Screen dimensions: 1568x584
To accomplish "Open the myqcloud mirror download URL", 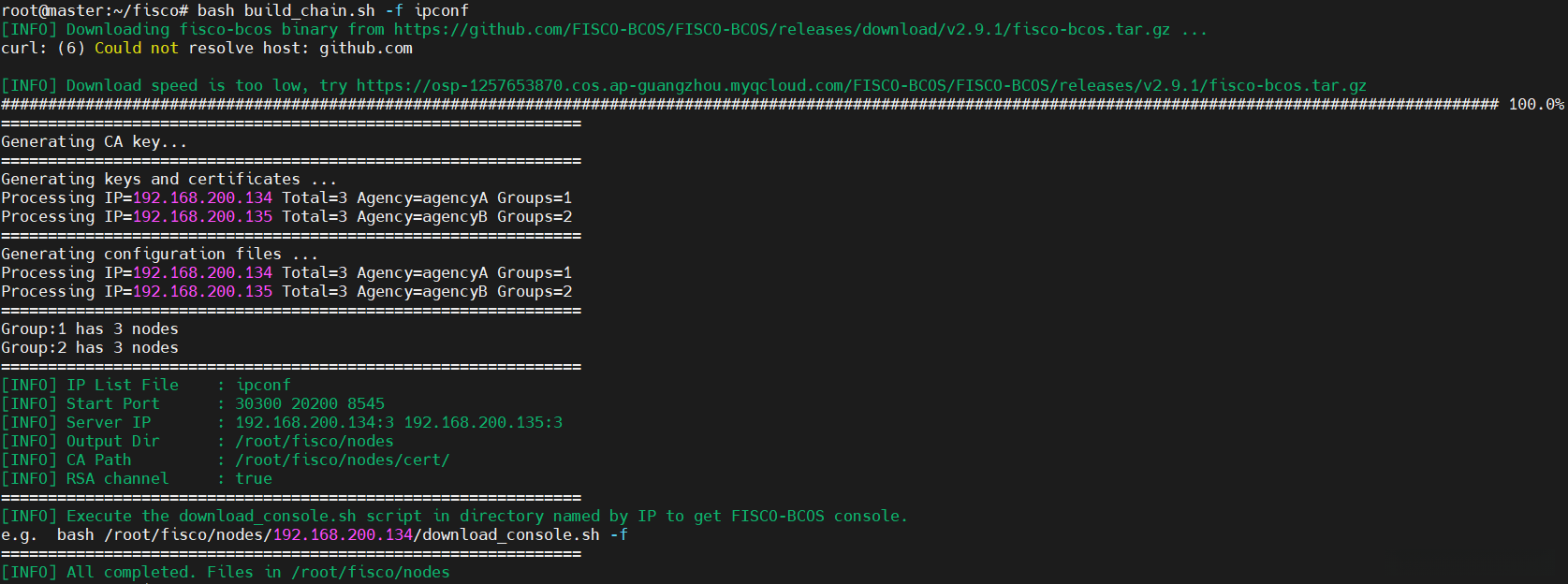I will pos(861,85).
